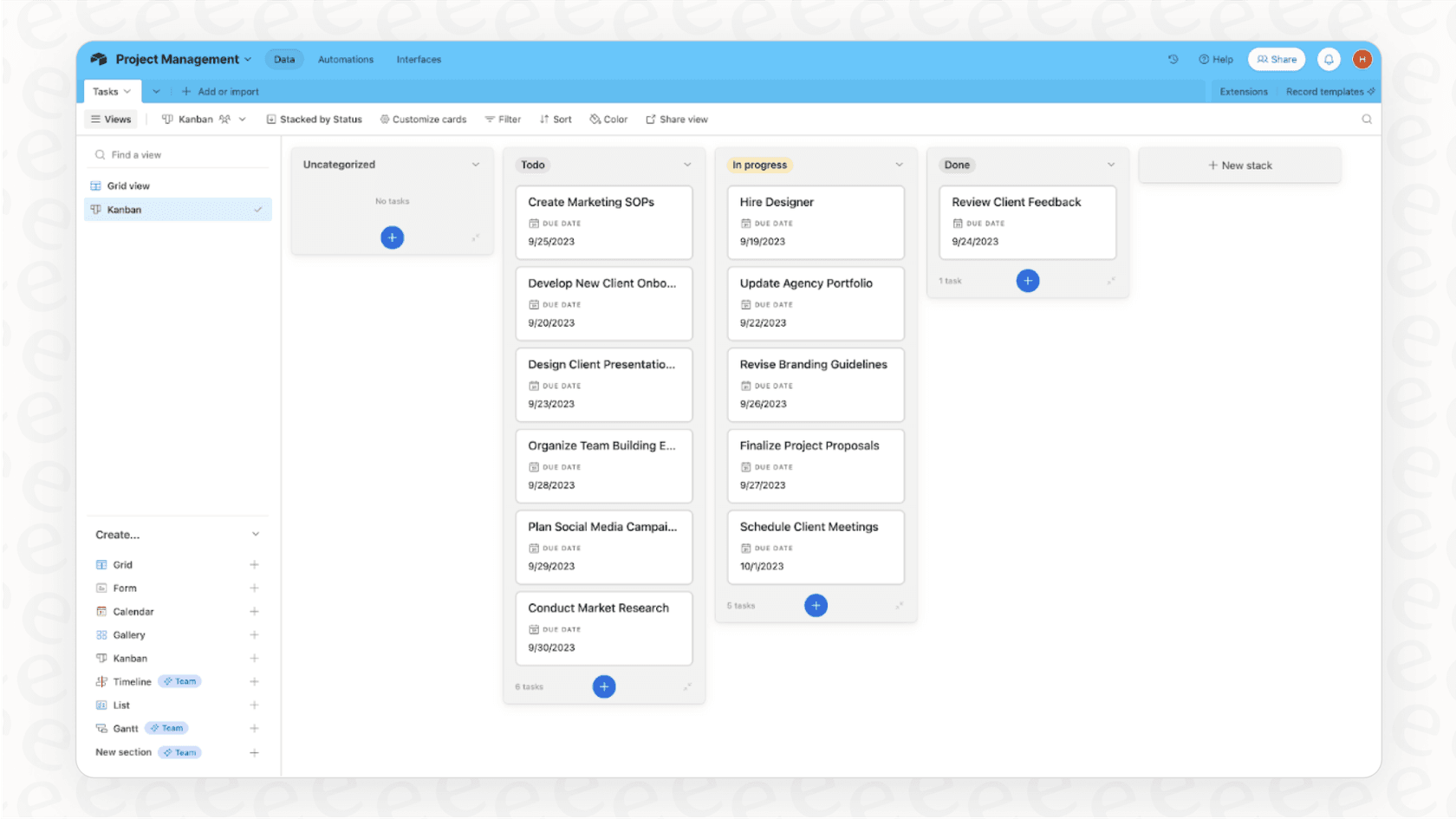The height and width of the screenshot is (819, 1456).
Task: Open Stacked by Status settings
Action: 314,119
